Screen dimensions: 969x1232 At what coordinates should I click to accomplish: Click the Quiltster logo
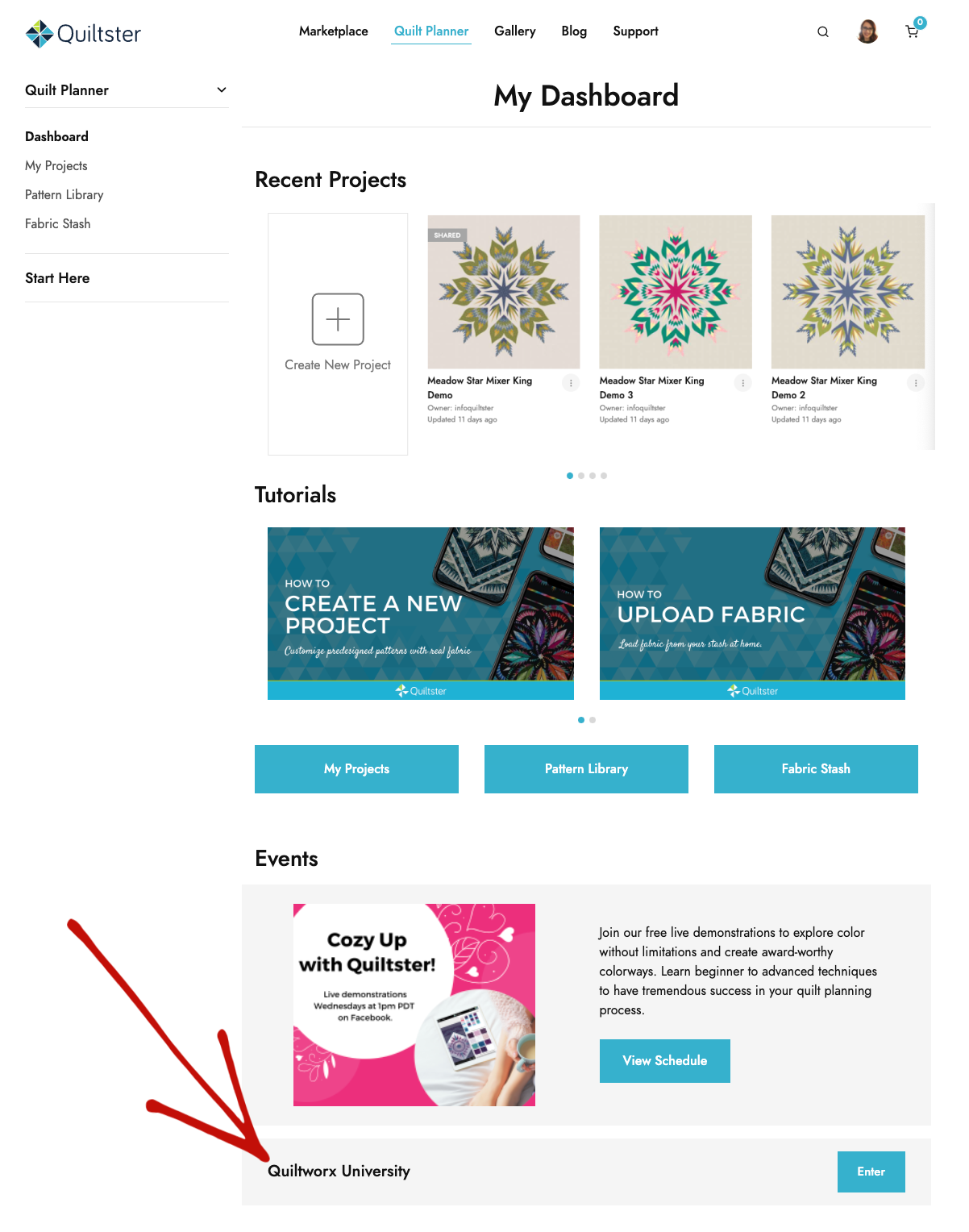pos(83,33)
